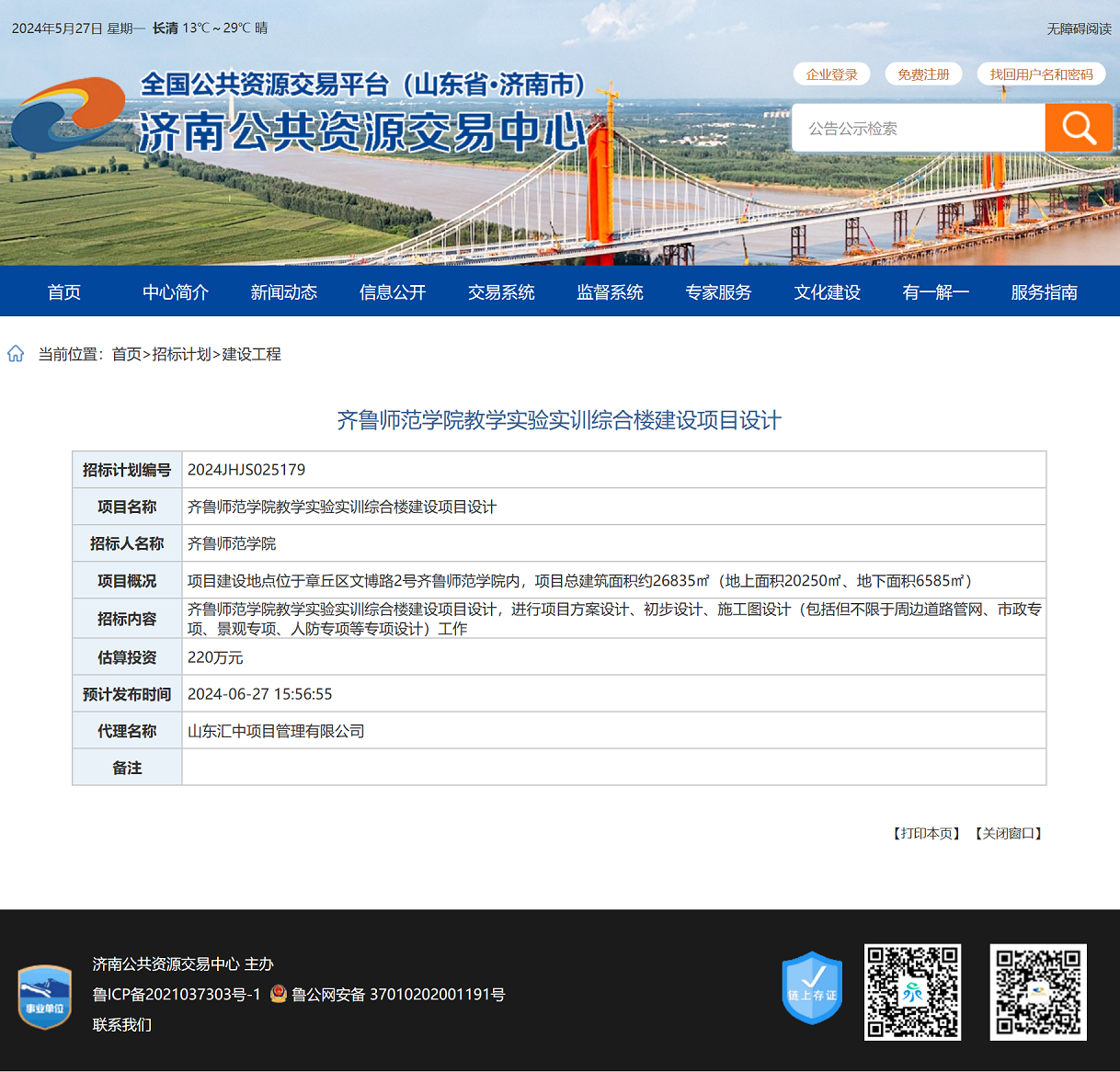Click the 事业单位 badge in footer
The height and width of the screenshot is (1072, 1120).
pyautogui.click(x=45, y=997)
